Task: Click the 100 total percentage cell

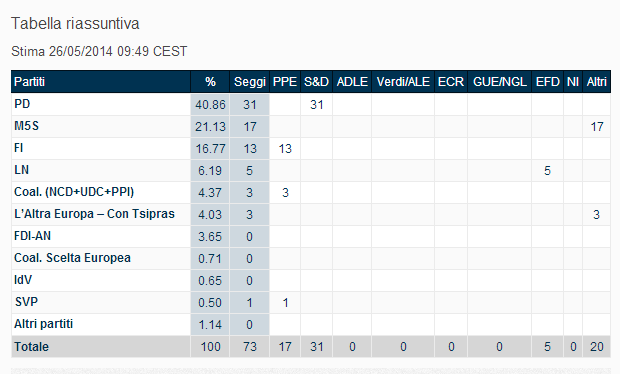Action: point(210,347)
